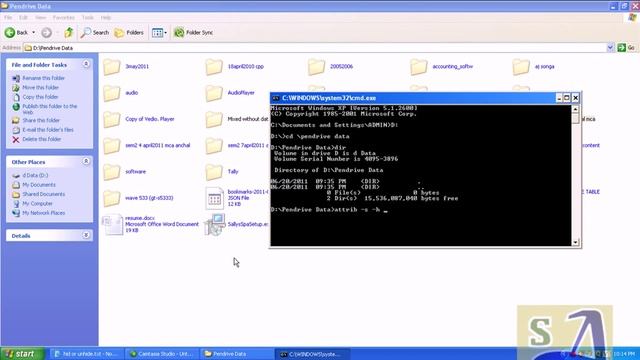Switch to the Notepad taskbar item
Screen dimensions: 640x360
coord(86,354)
